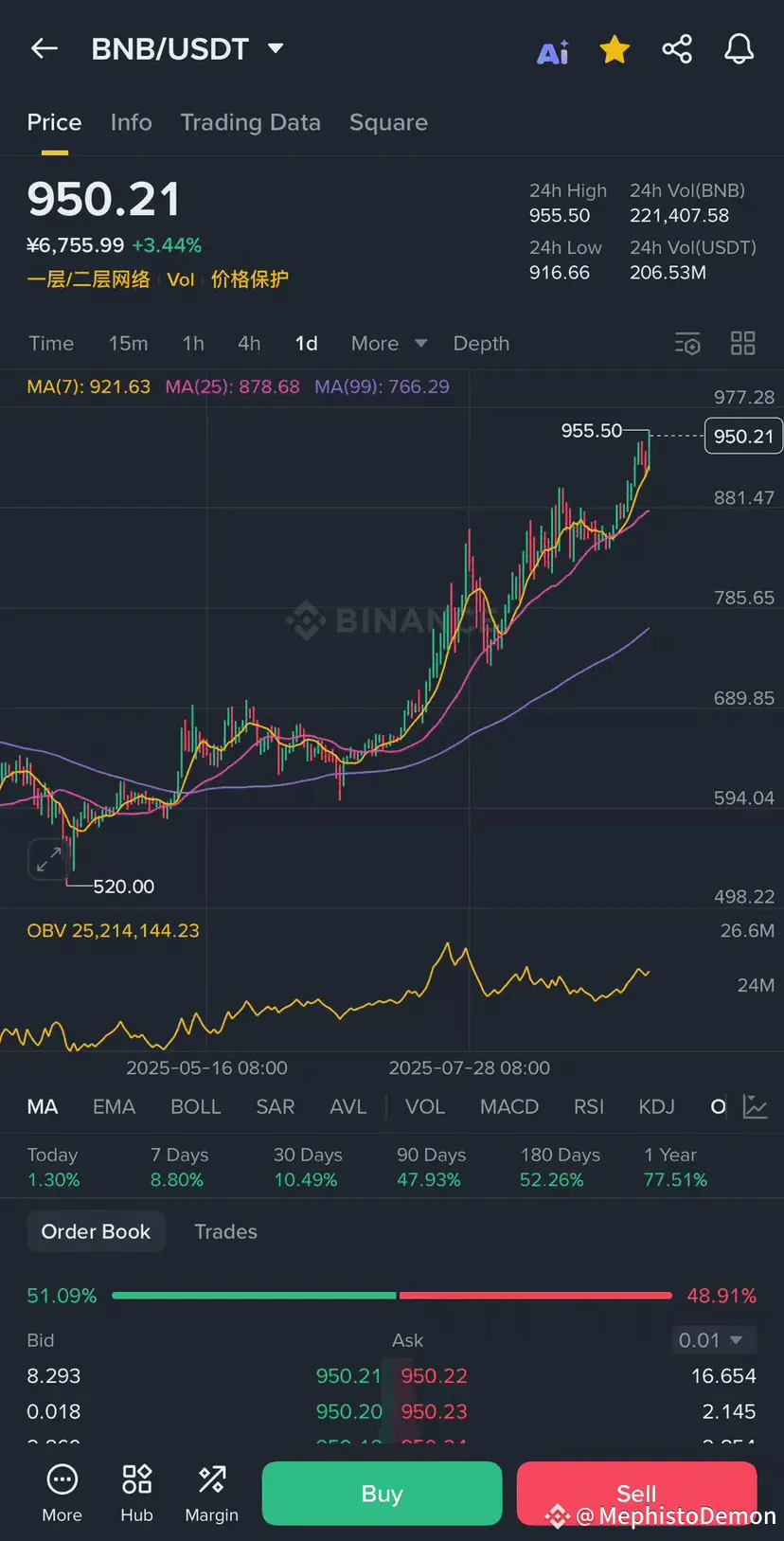
Task: Tap the red Sell button
Action: click(636, 1494)
